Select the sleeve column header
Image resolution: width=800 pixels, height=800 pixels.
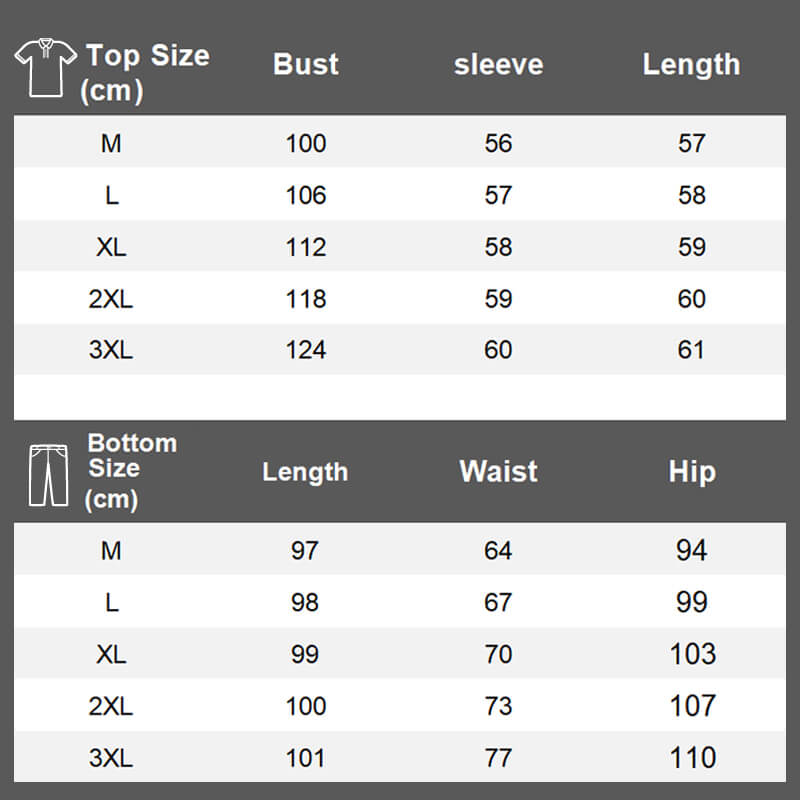[x=498, y=64]
